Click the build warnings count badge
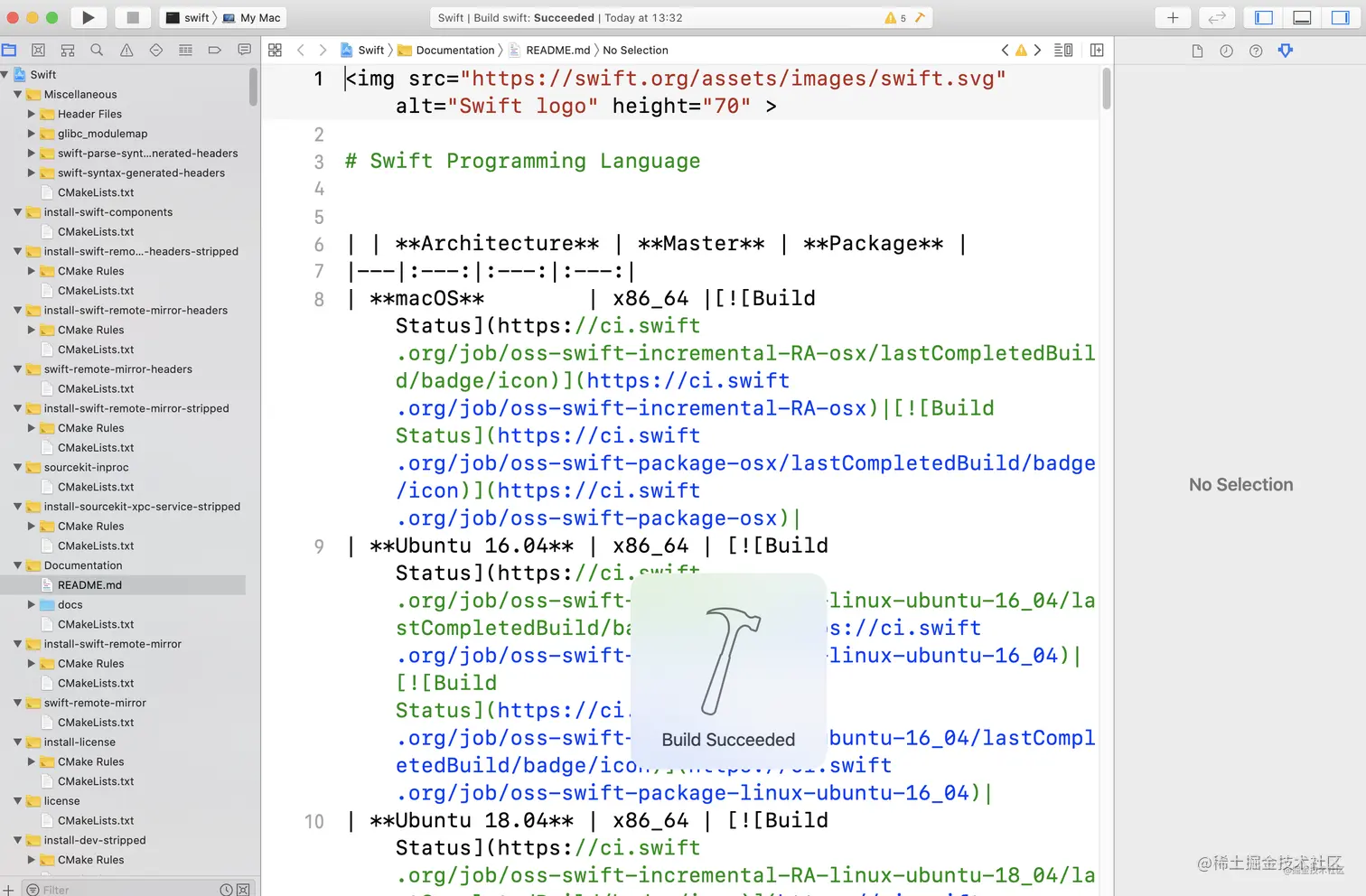The width and height of the screenshot is (1366, 896). pos(895,18)
